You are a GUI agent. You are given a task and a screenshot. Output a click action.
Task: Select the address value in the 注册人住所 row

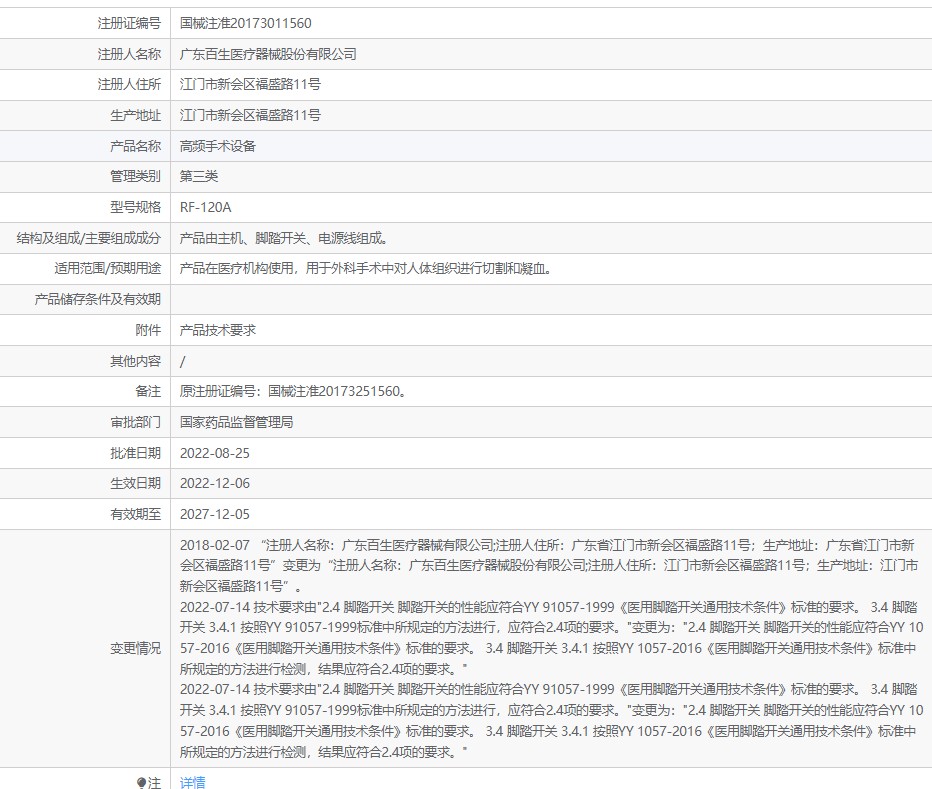tap(250, 84)
